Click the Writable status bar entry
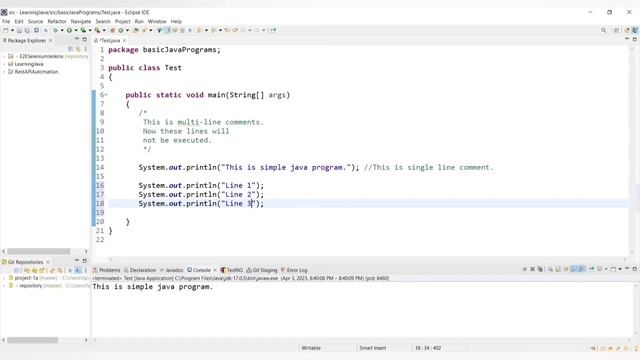The height and width of the screenshot is (360, 640). tap(311, 348)
